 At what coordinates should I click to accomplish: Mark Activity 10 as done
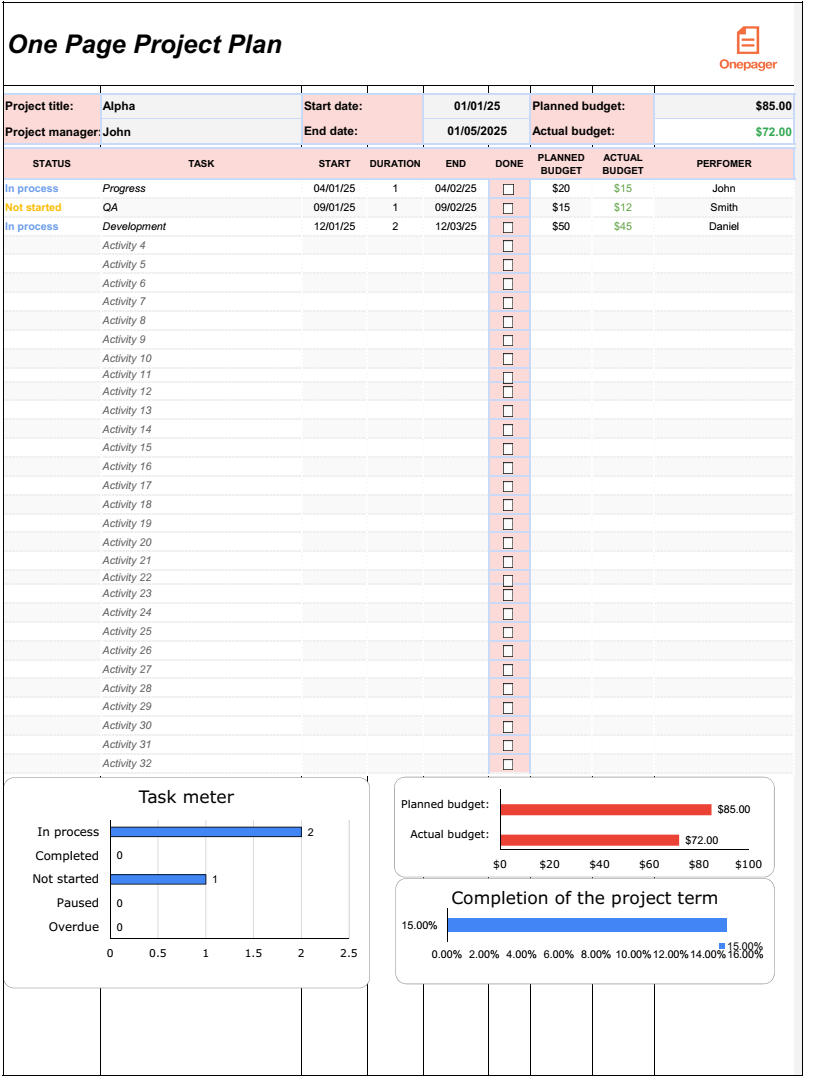coord(508,359)
